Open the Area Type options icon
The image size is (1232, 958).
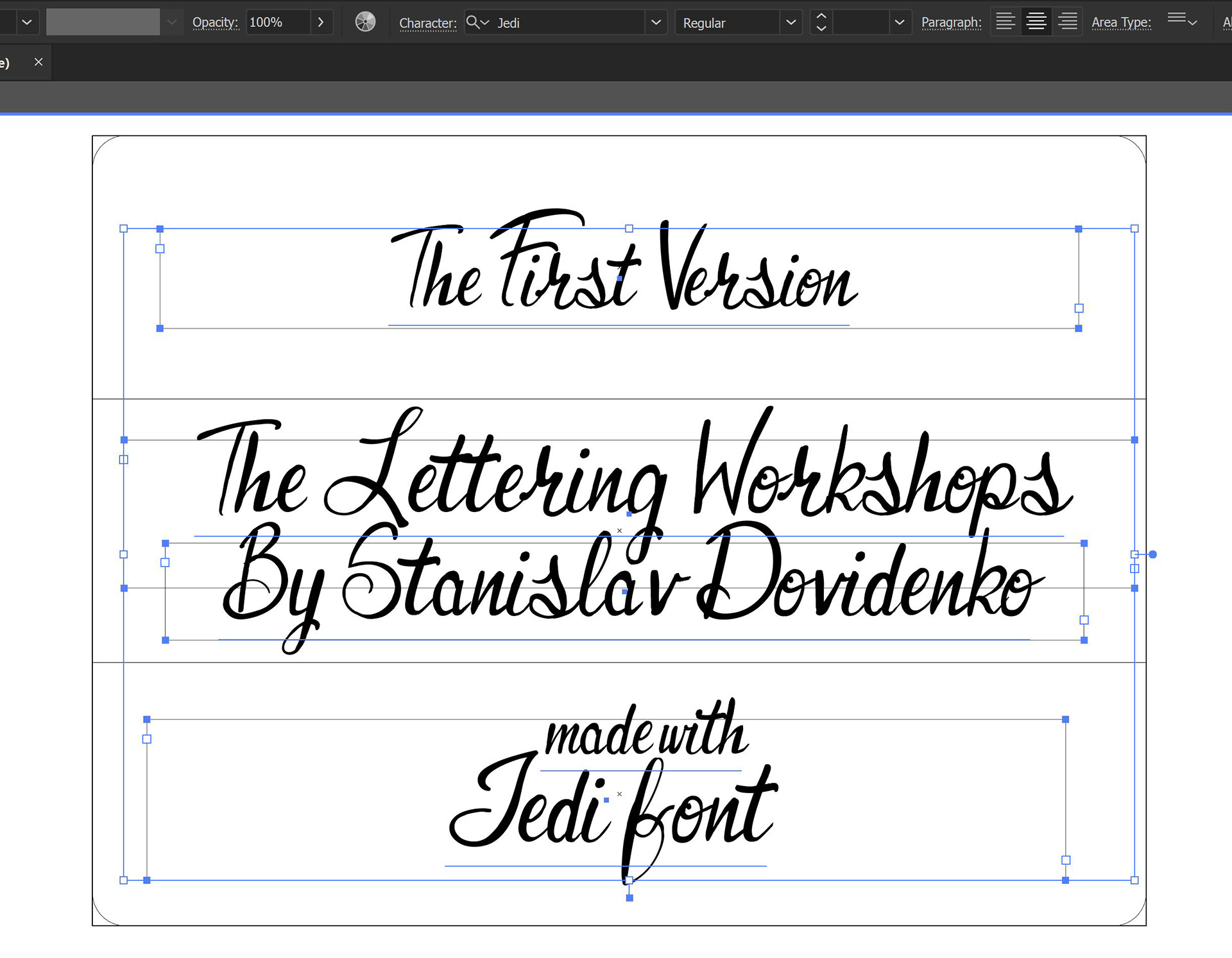pyautogui.click(x=1181, y=21)
